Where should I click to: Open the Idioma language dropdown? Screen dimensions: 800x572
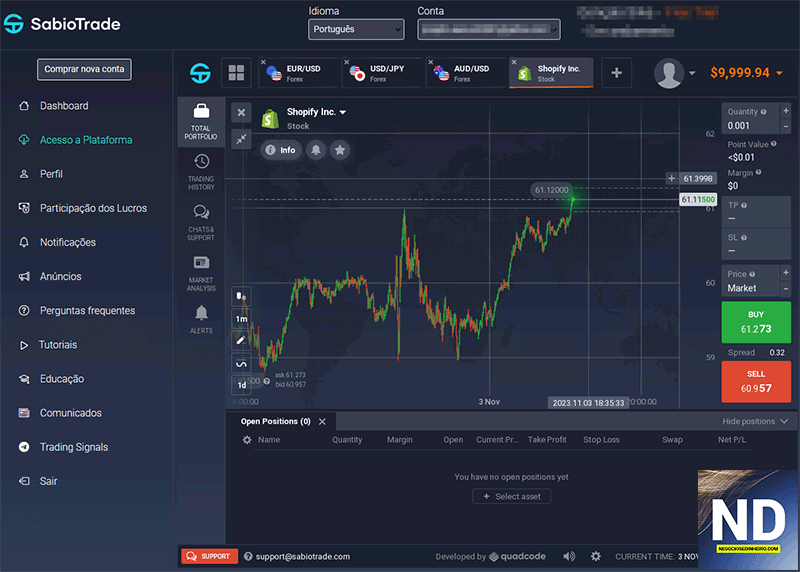[356, 29]
